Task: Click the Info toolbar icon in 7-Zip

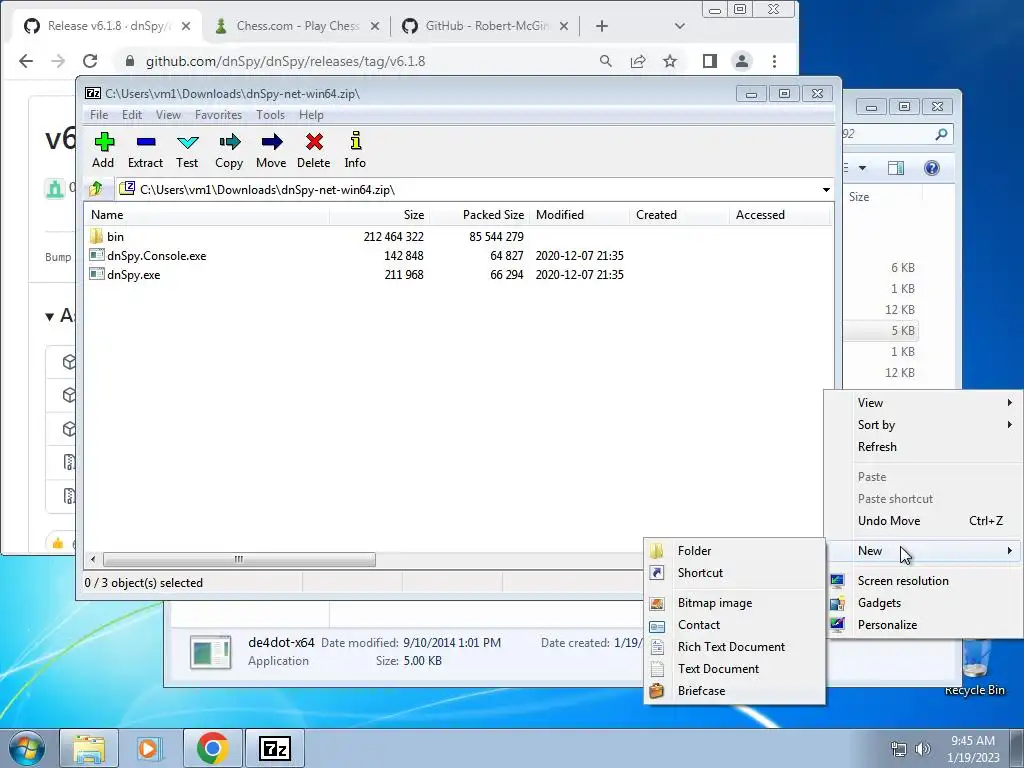Action: point(355,150)
